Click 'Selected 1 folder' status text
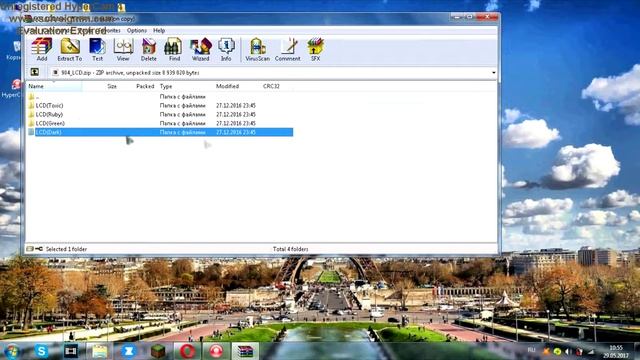The height and width of the screenshot is (360, 640). point(66,249)
